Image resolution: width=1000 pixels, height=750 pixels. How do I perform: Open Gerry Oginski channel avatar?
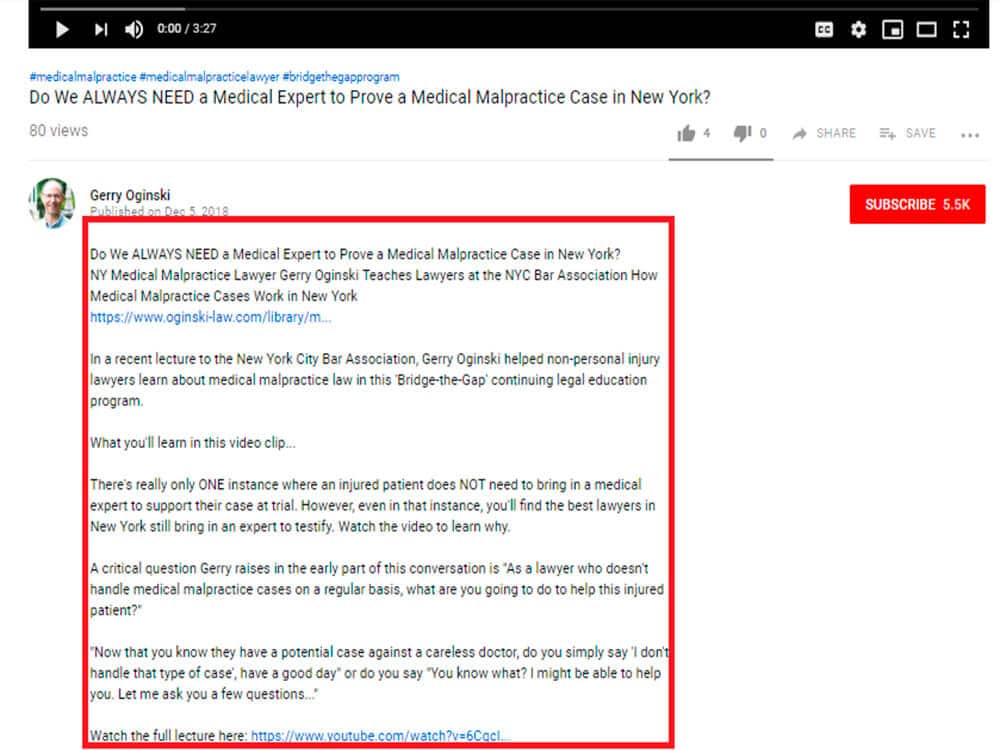point(52,202)
